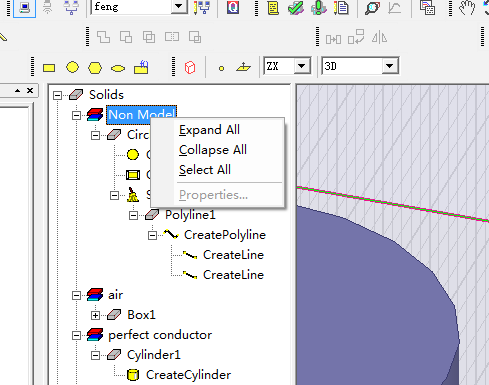Expand the Box1 tree node

point(95,315)
